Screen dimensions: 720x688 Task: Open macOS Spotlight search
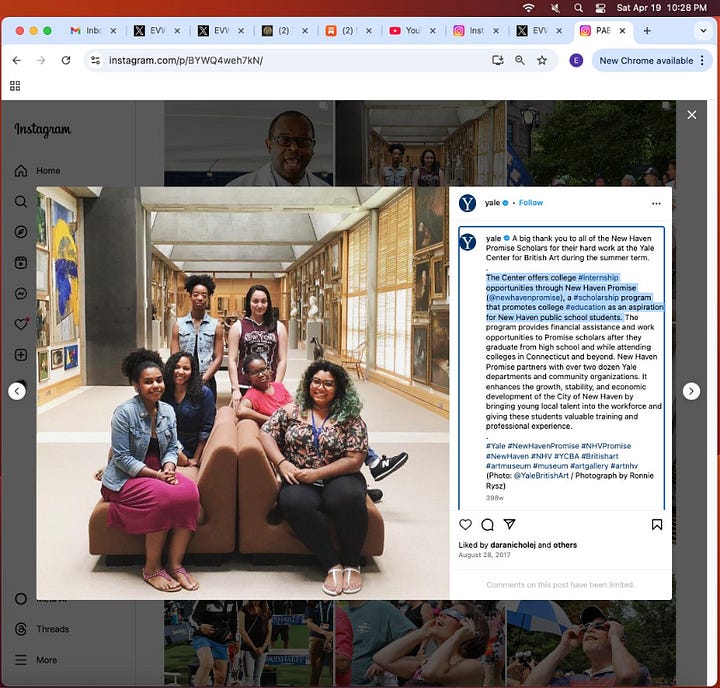tap(578, 8)
